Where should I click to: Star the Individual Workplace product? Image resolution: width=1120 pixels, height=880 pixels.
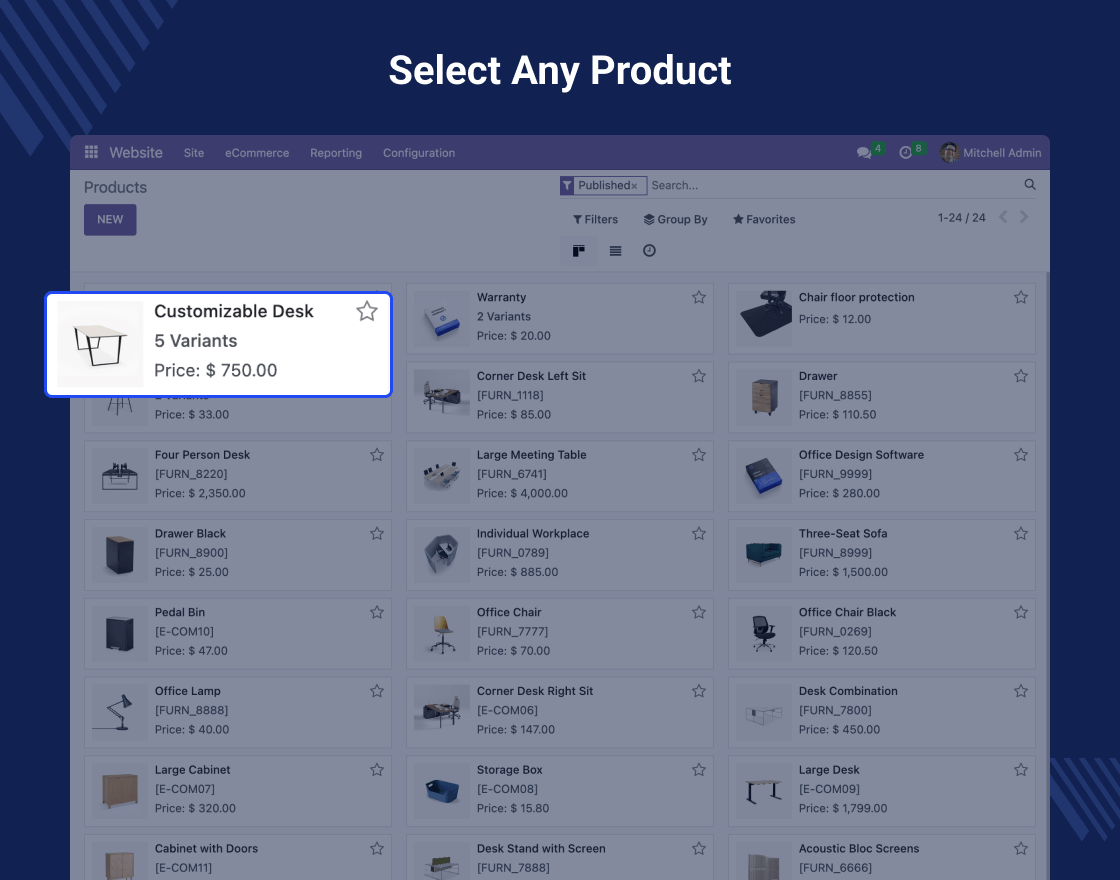click(x=699, y=534)
